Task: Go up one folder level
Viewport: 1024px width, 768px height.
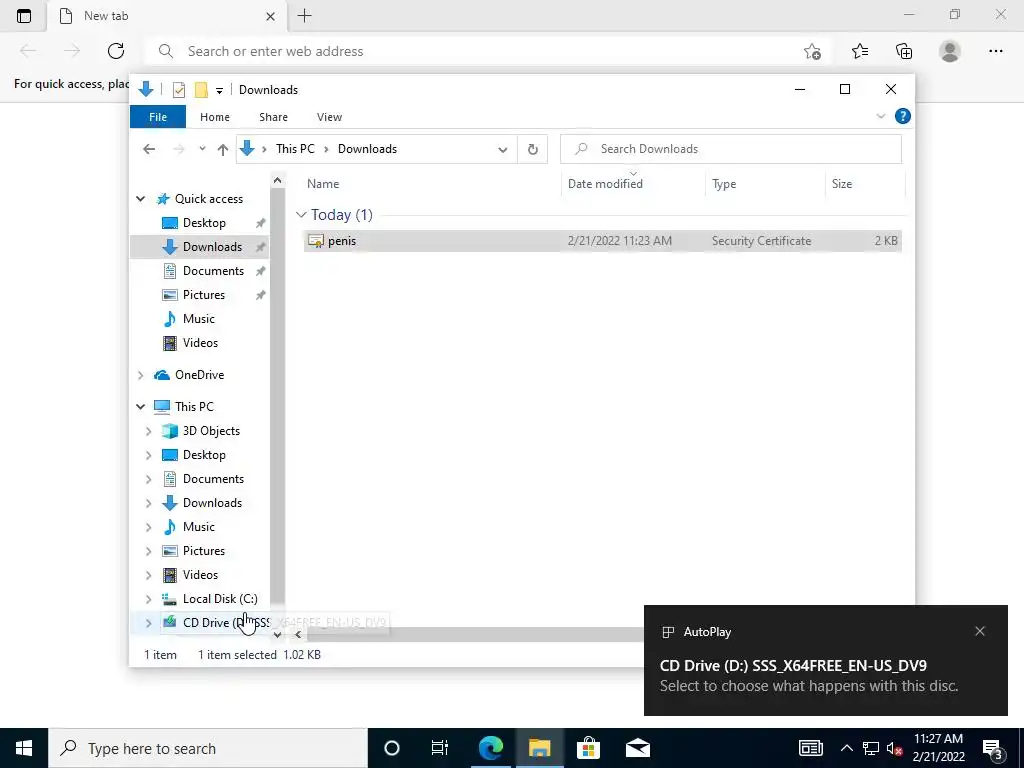Action: [x=223, y=150]
